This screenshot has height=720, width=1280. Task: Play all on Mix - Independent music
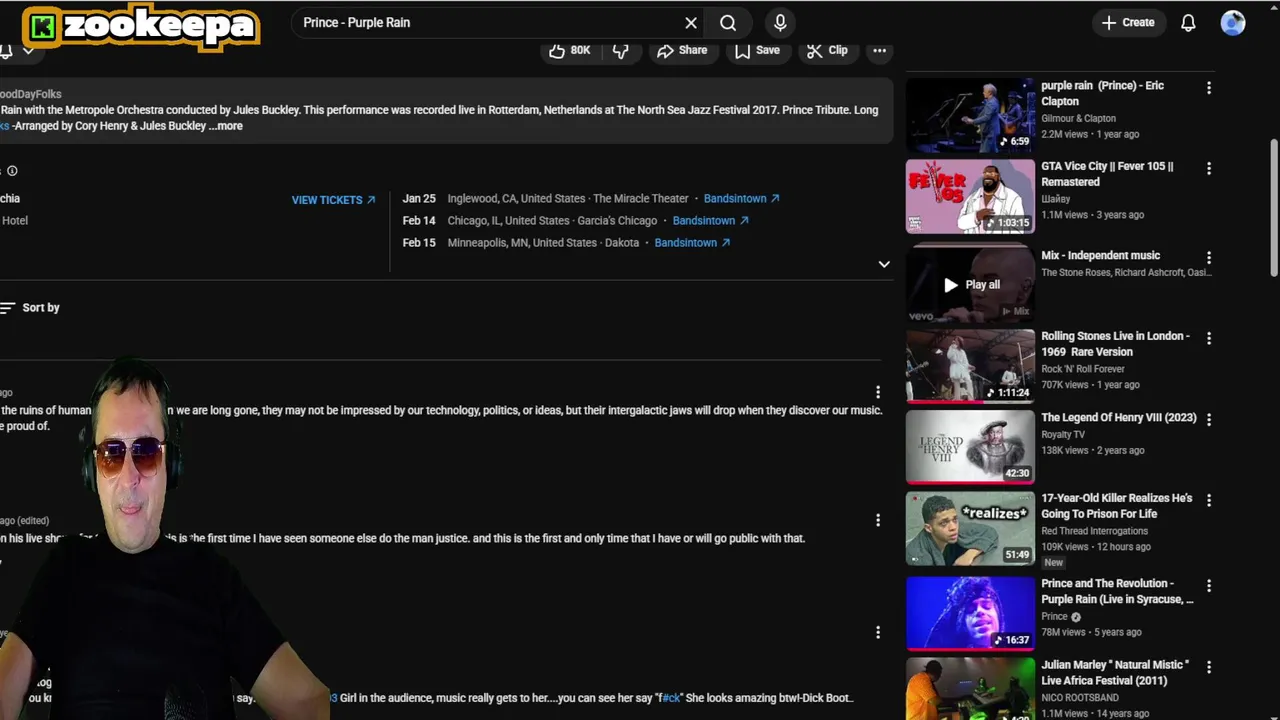(x=970, y=285)
